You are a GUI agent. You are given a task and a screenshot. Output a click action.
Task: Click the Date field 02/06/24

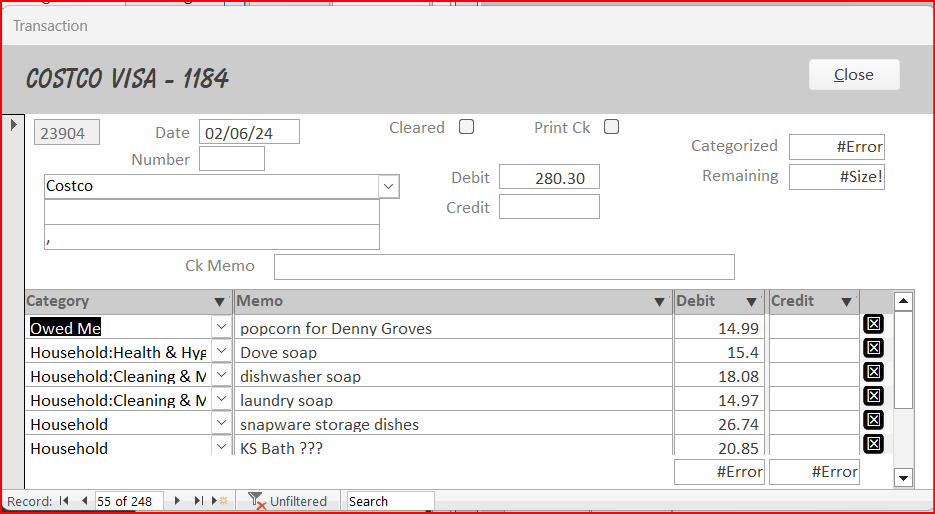pos(249,132)
